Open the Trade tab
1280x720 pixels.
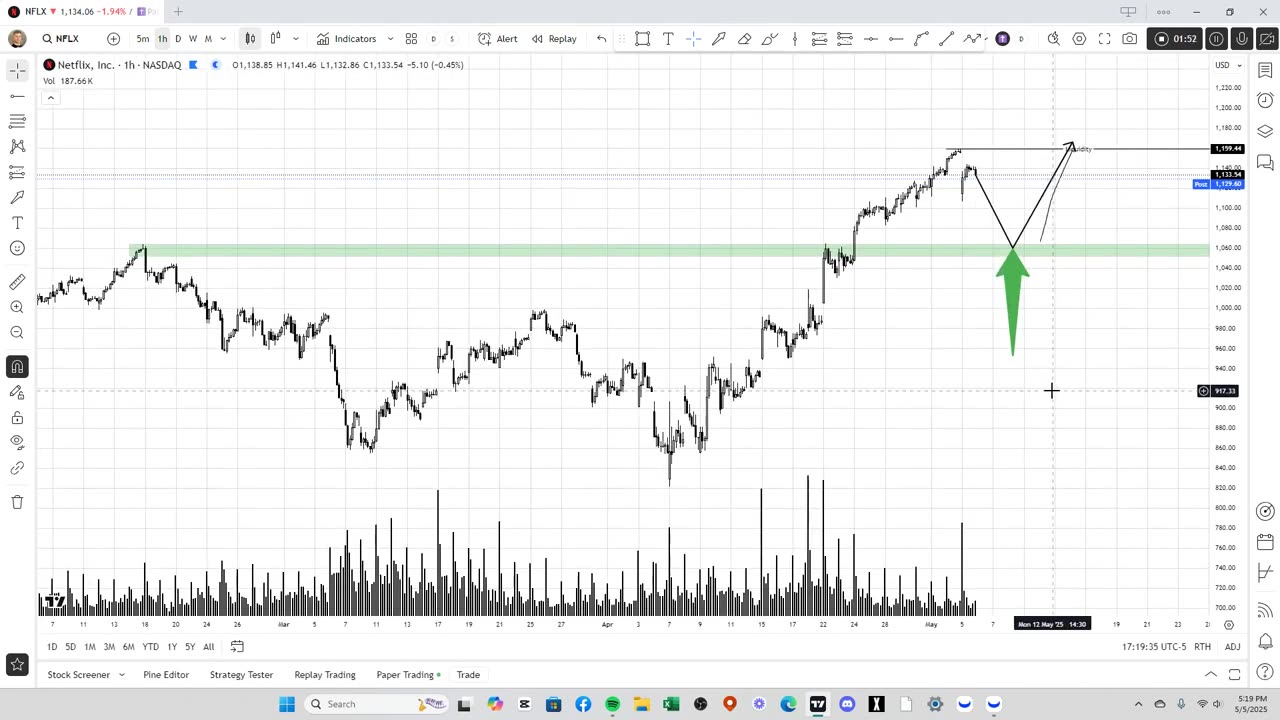coord(468,675)
